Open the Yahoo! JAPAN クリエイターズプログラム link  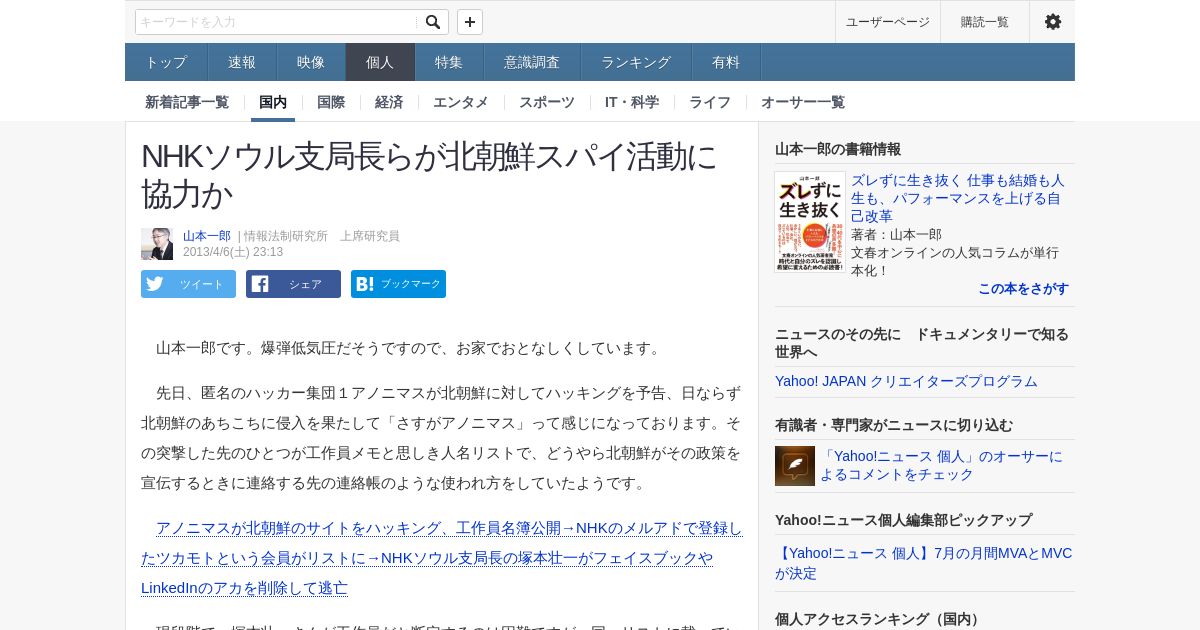906,381
